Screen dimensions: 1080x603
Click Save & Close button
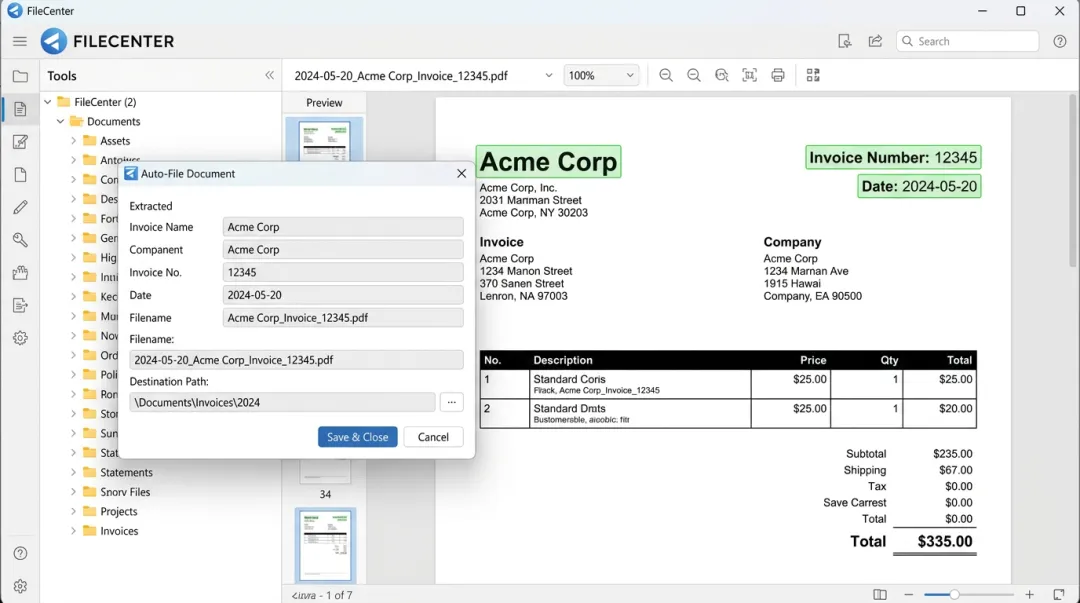pyautogui.click(x=357, y=437)
